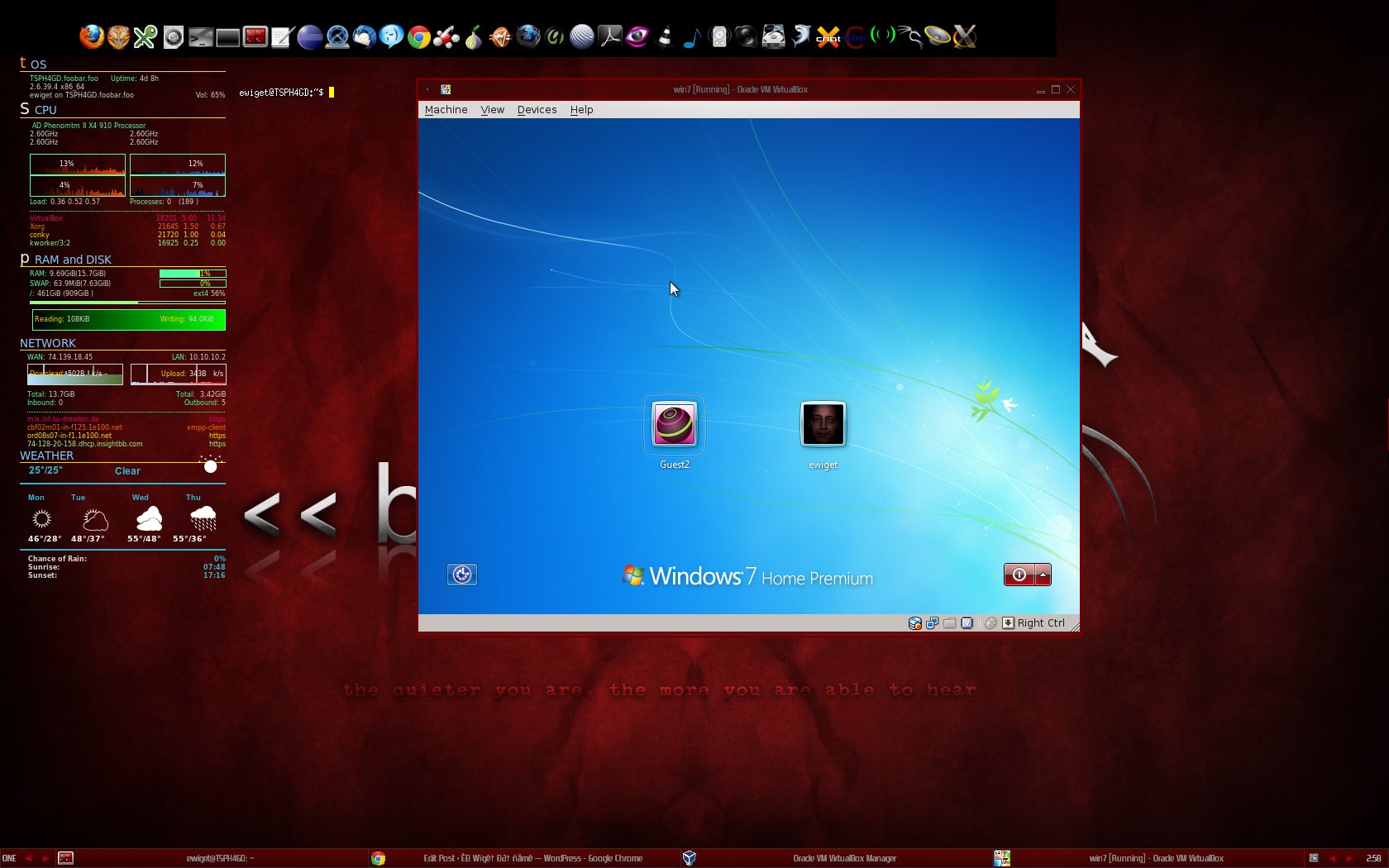Image resolution: width=1389 pixels, height=868 pixels.
Task: Open the white speaker box icon in the dock
Action: (x=718, y=37)
